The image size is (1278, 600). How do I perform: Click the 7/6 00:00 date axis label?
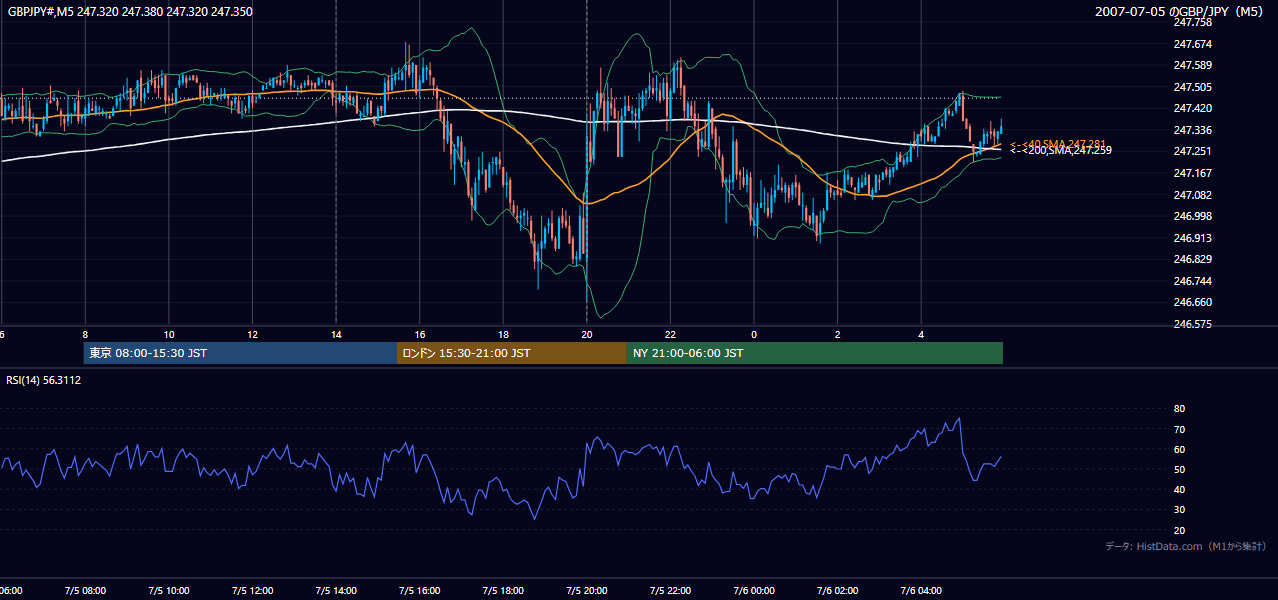click(x=754, y=591)
